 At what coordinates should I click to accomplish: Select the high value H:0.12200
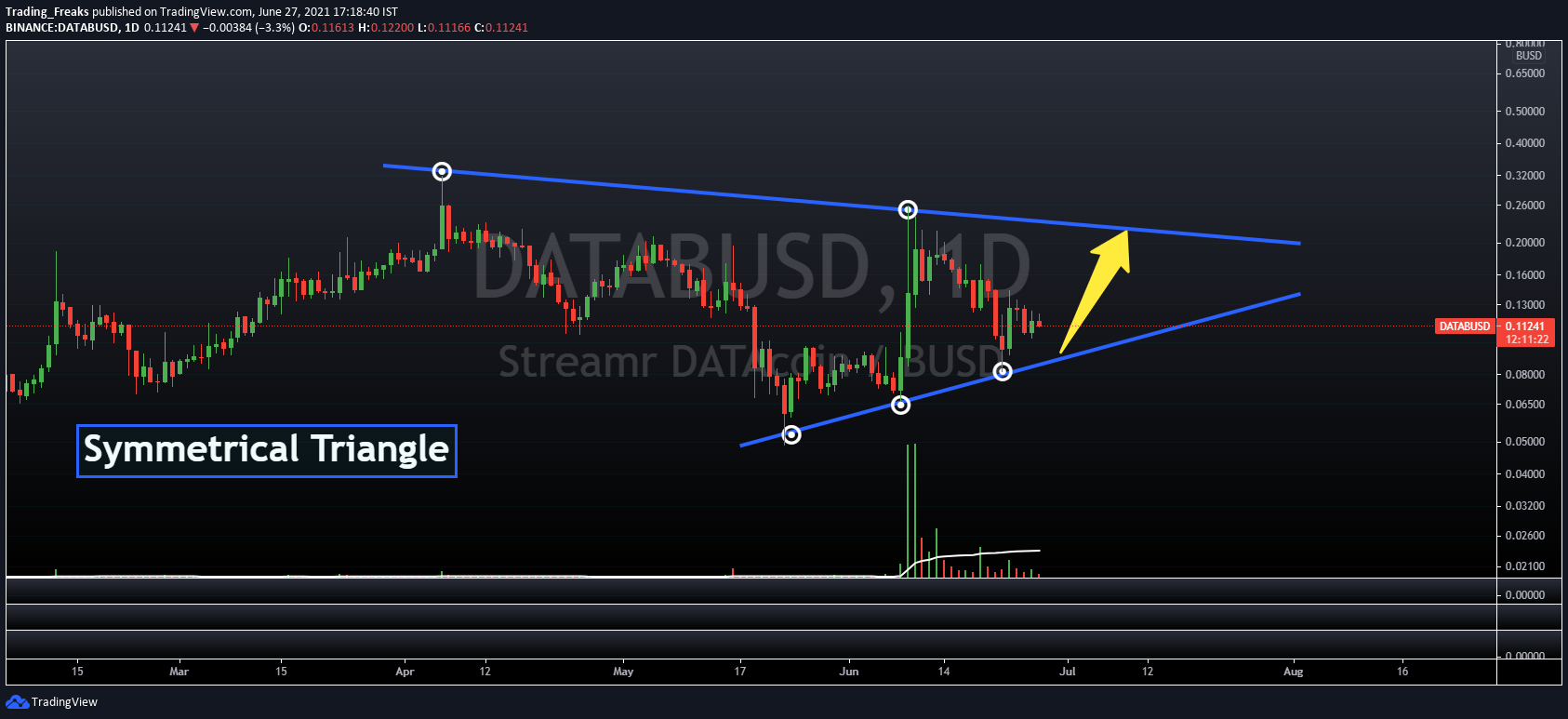point(386,28)
